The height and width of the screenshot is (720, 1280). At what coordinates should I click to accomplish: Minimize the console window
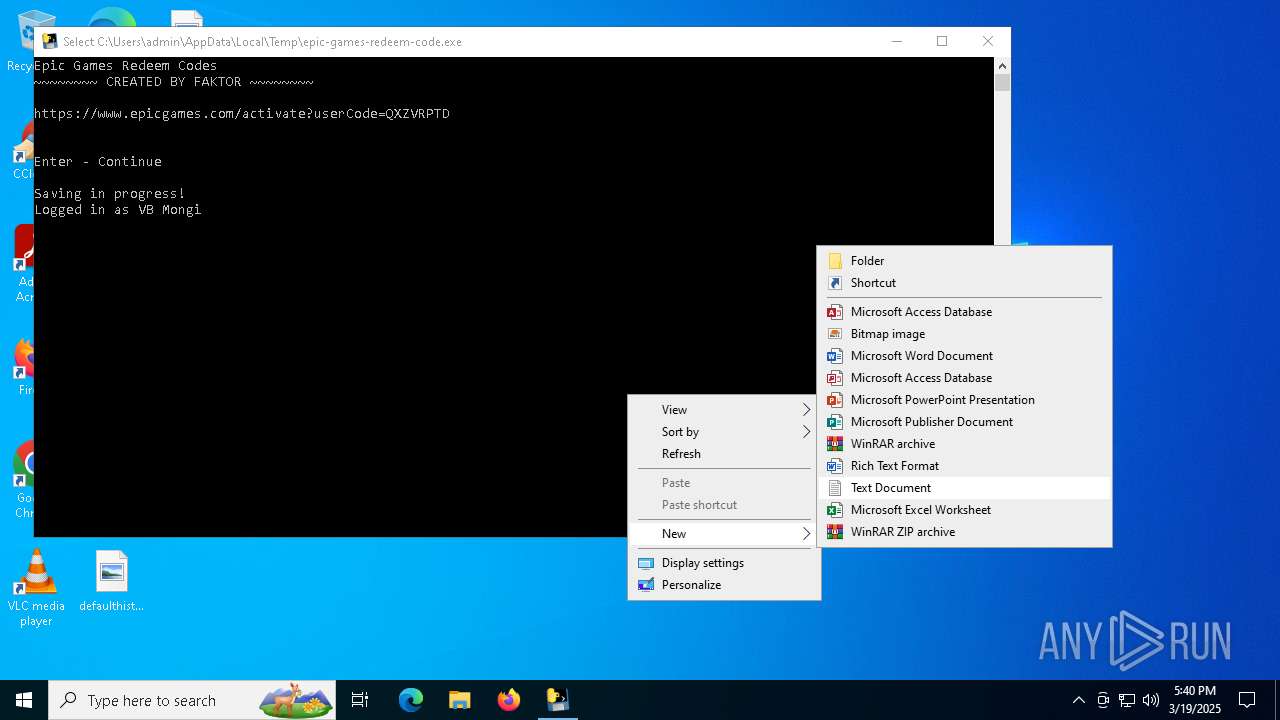tap(896, 42)
